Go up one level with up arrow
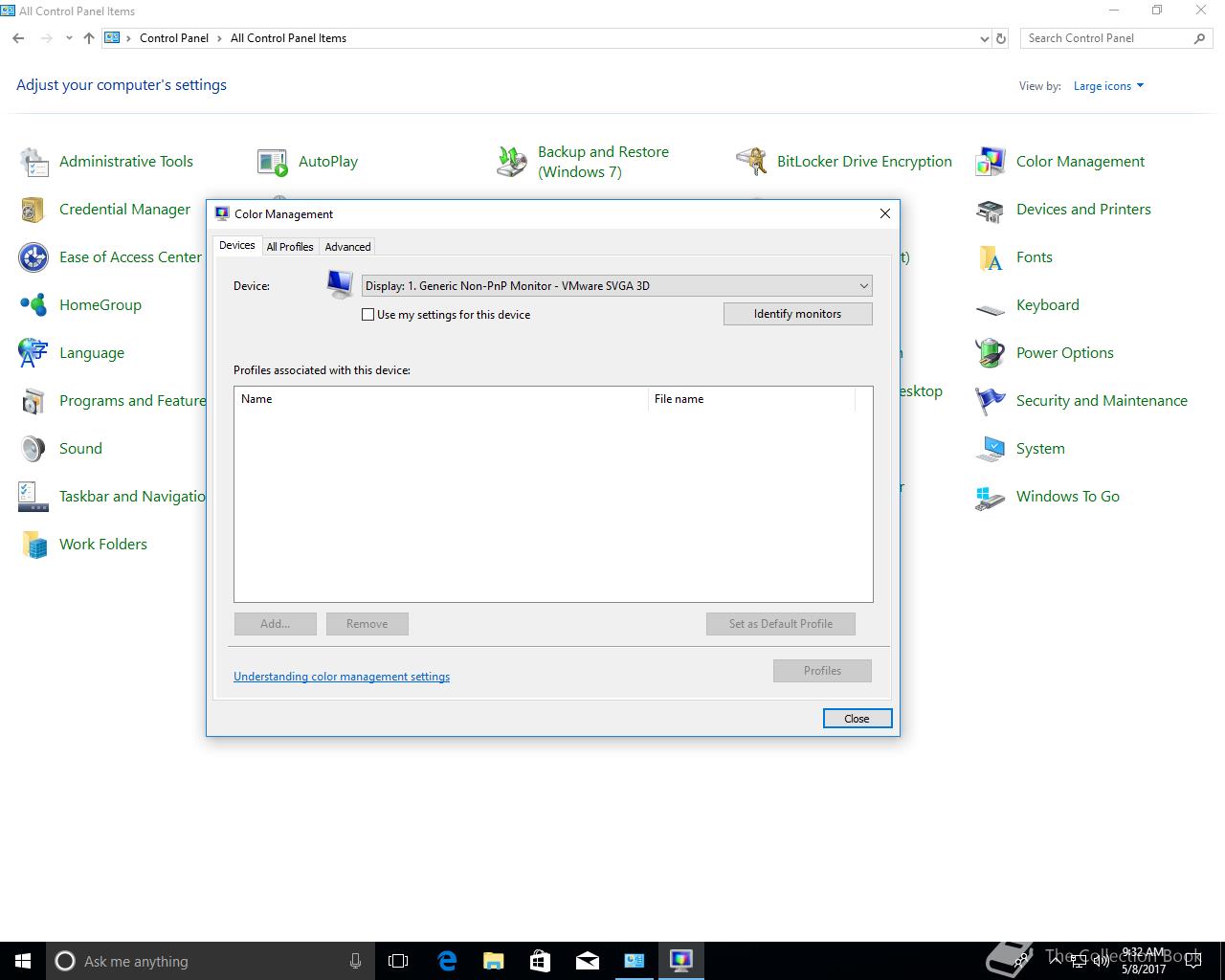This screenshot has width=1225, height=980. point(89,38)
